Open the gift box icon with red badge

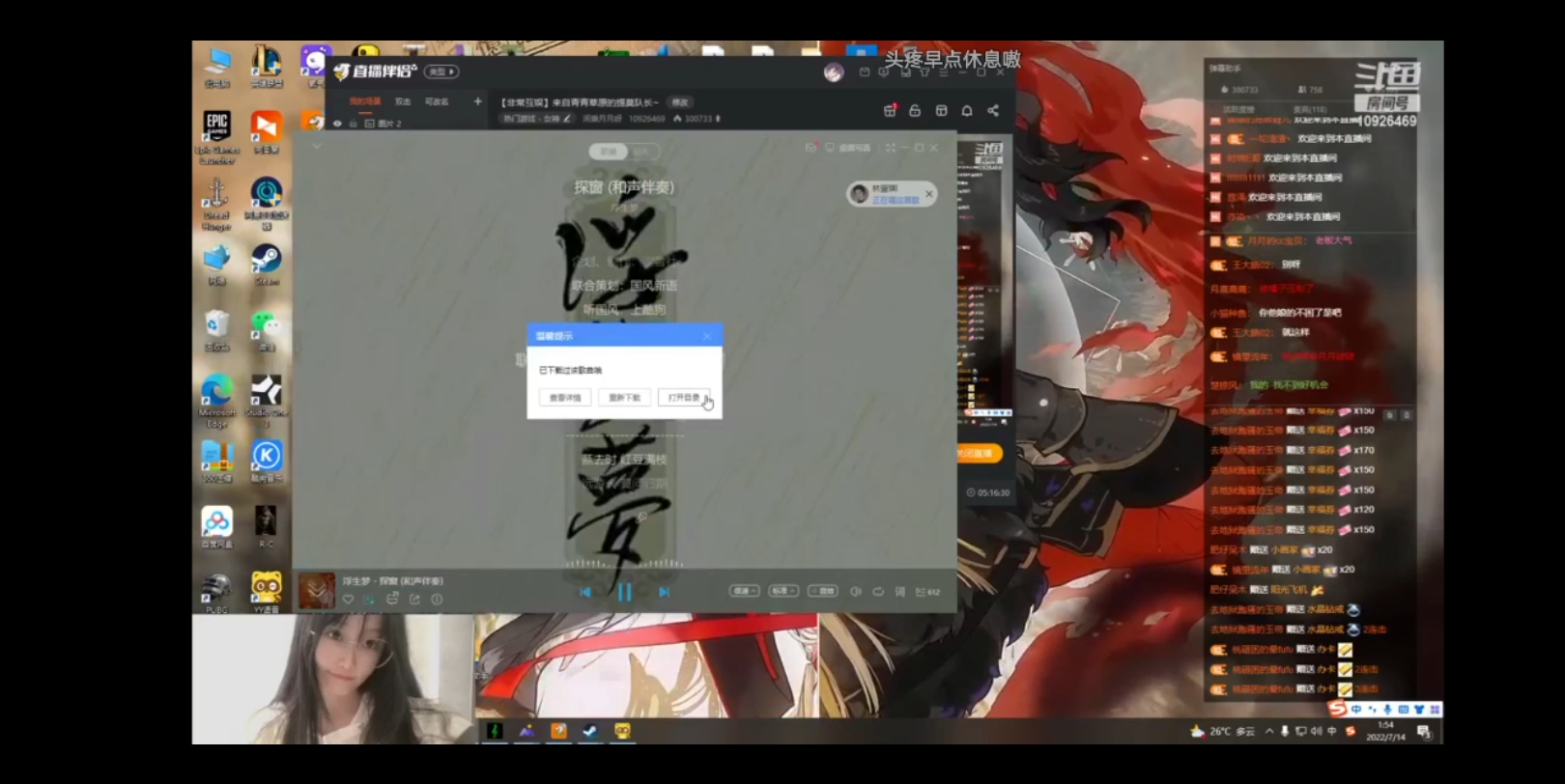click(x=890, y=110)
